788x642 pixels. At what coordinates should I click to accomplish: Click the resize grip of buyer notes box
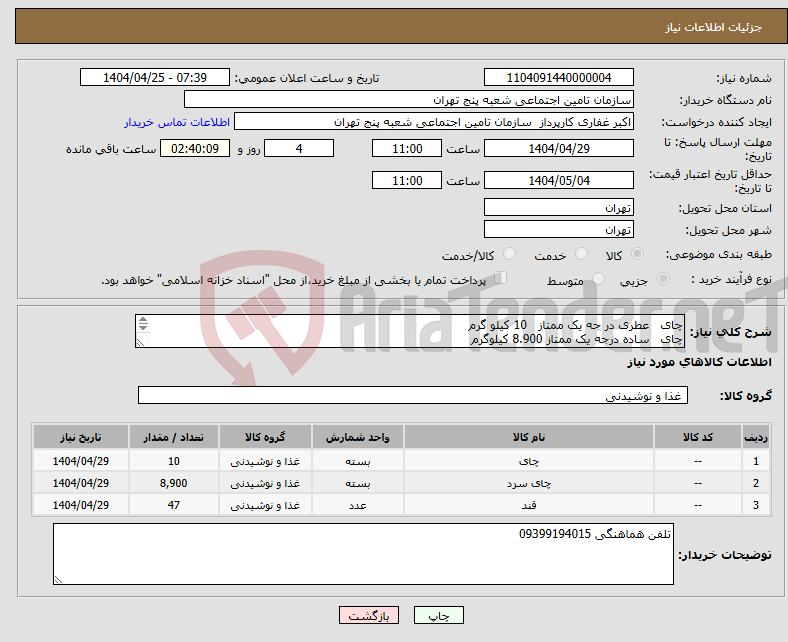click(x=58, y=579)
